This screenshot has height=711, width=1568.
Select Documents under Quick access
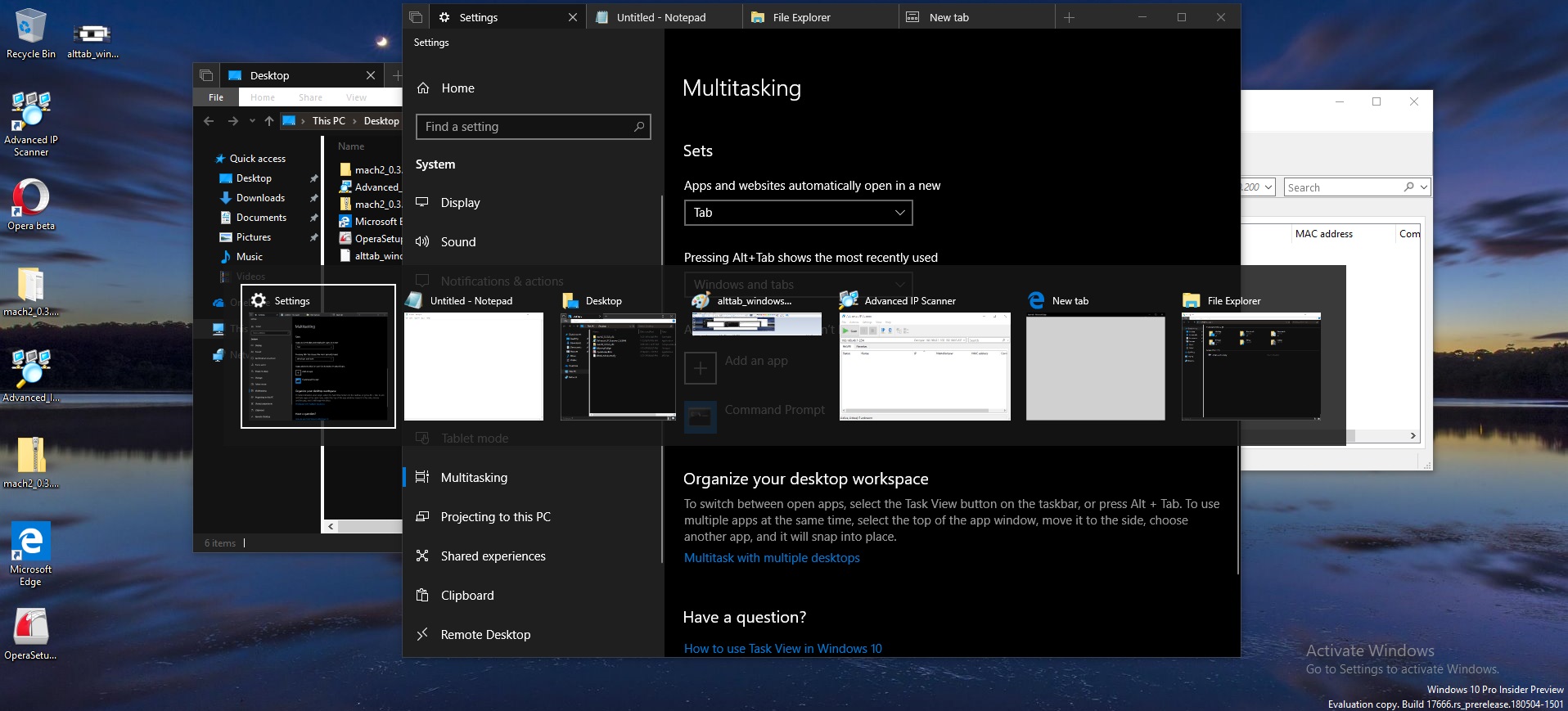tap(261, 218)
